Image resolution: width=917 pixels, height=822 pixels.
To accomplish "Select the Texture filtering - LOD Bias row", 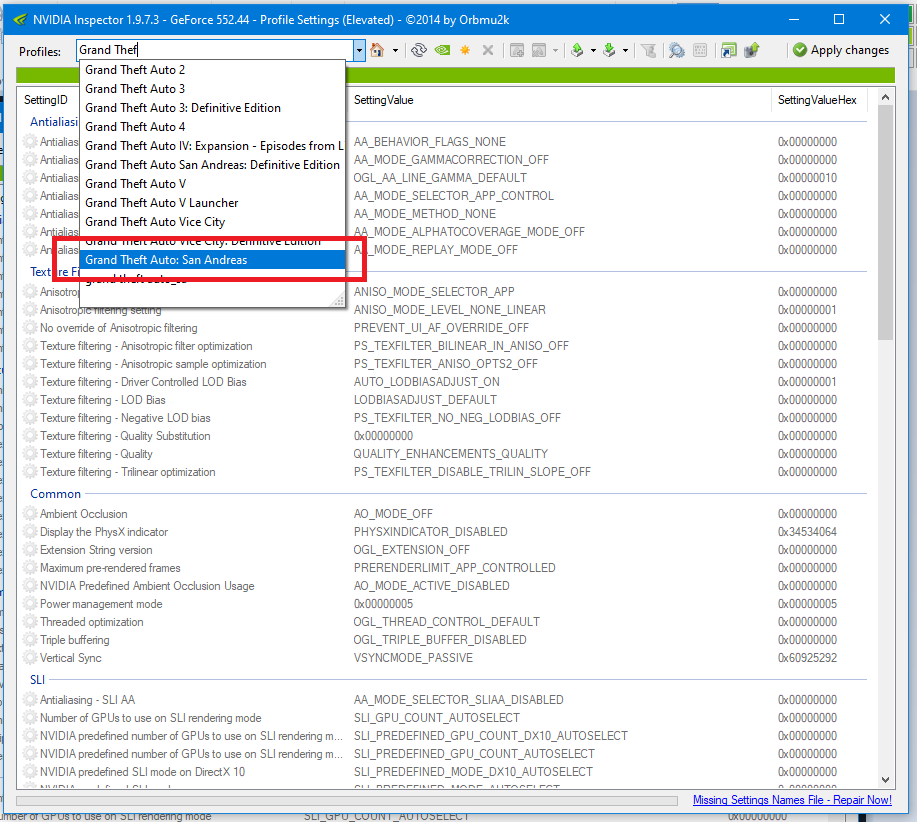I will coord(444,400).
